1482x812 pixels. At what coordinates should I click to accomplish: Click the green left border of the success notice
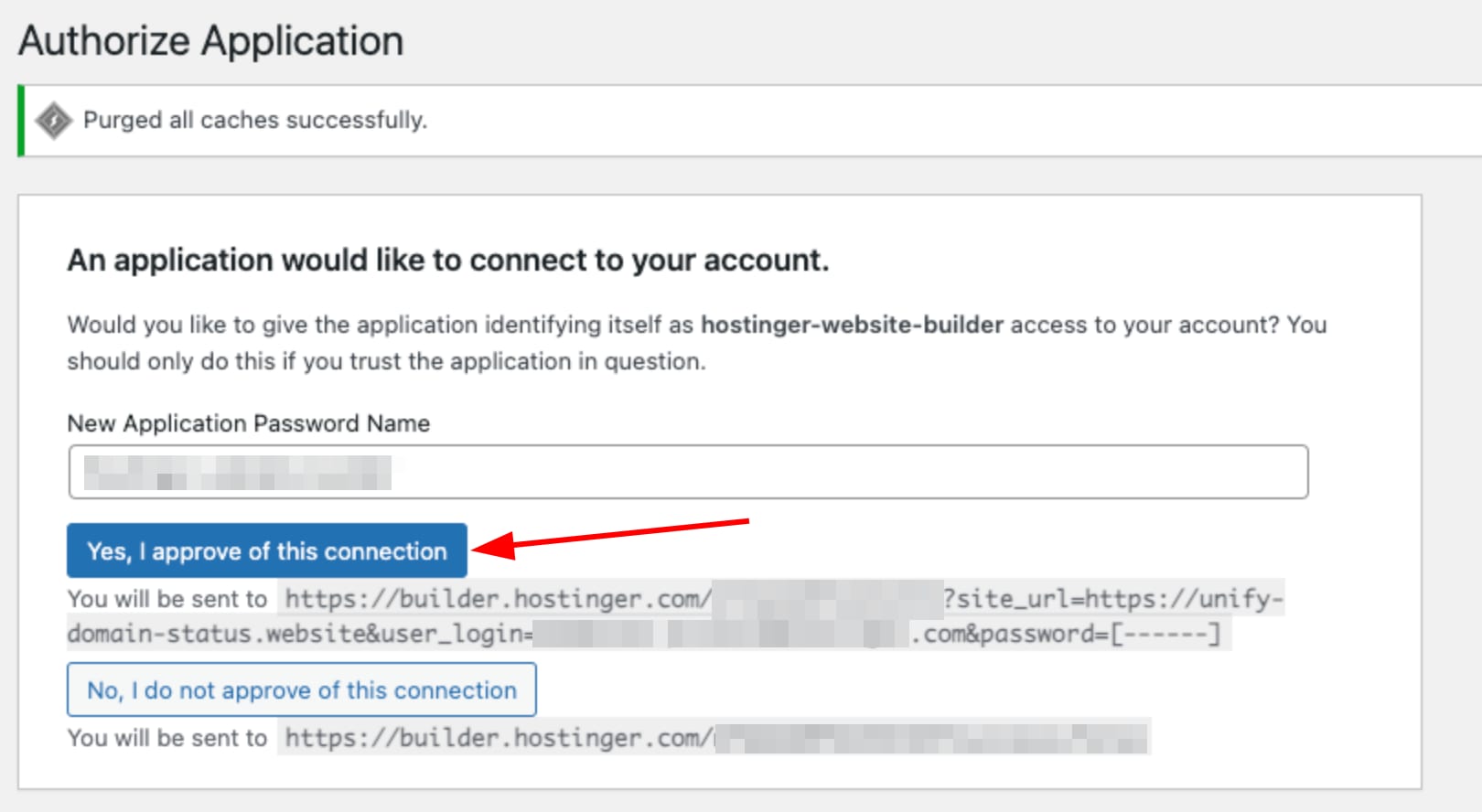tap(21, 121)
